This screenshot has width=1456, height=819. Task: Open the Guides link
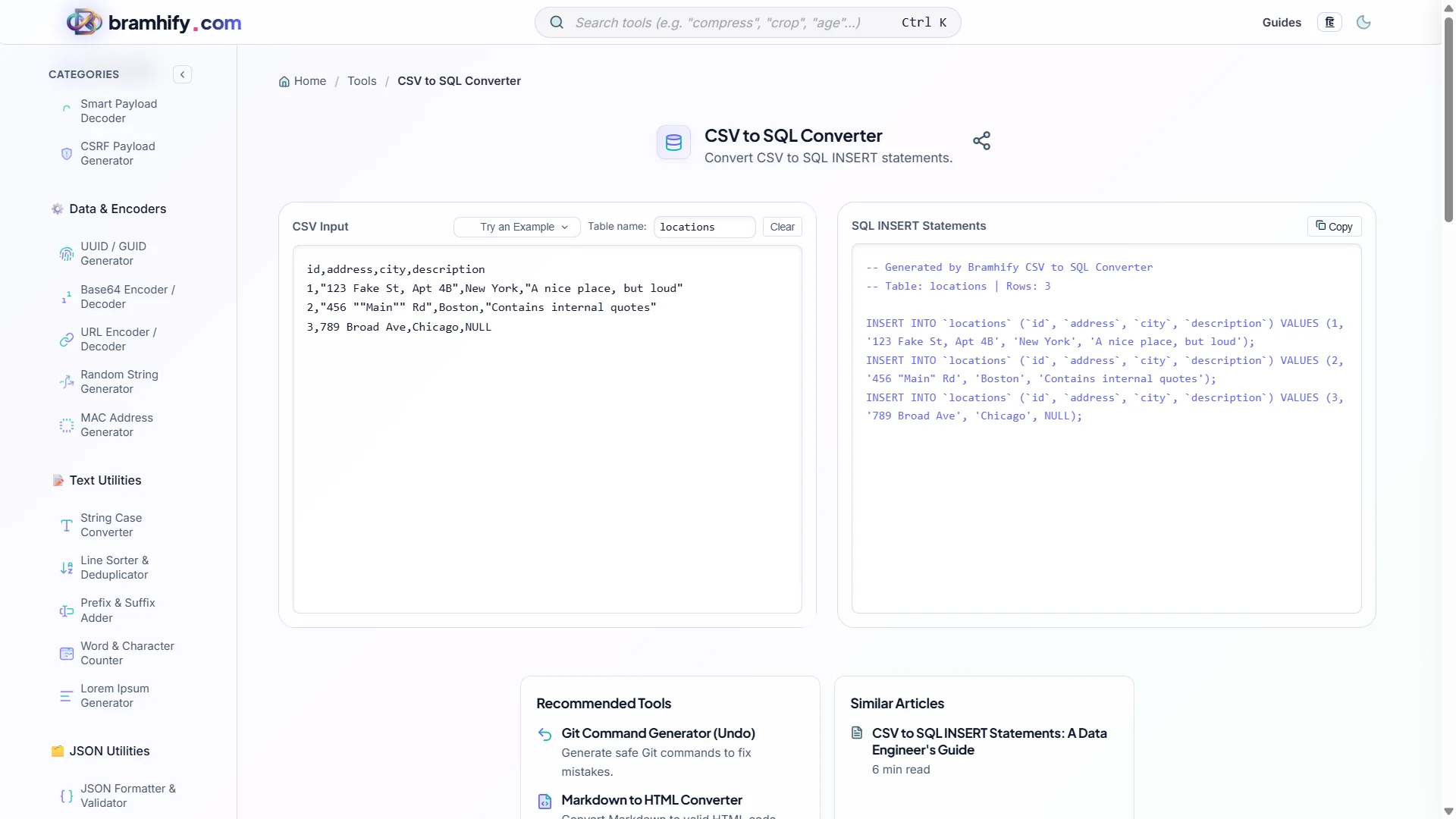tap(1282, 23)
